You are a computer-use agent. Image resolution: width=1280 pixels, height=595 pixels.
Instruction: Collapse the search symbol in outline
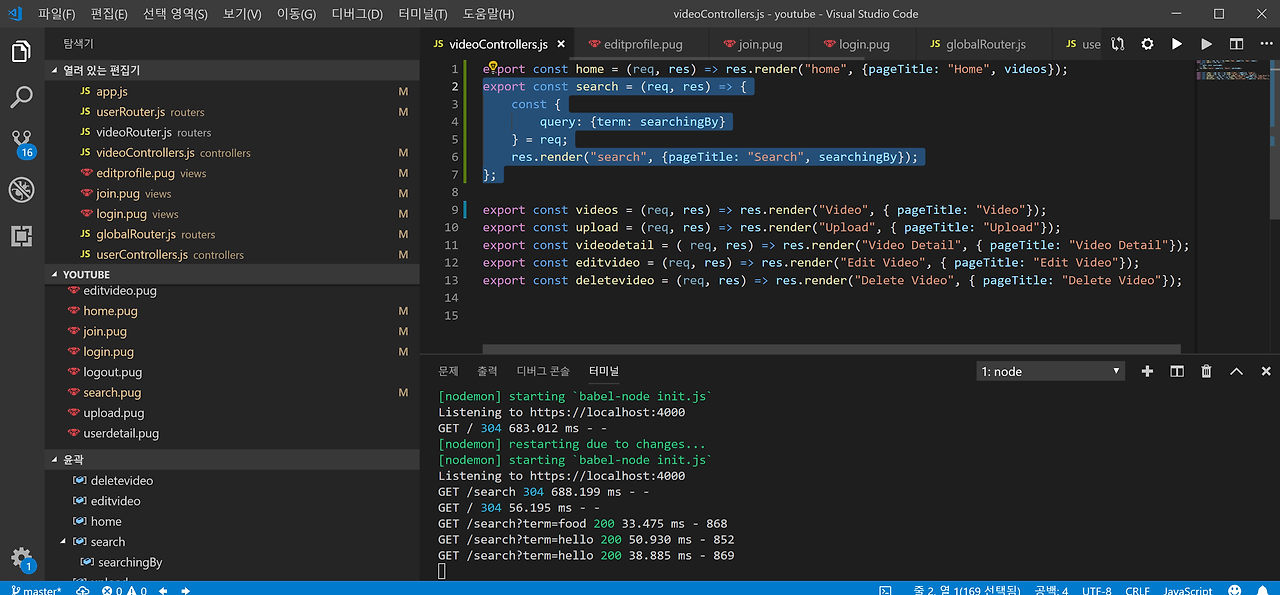[64, 542]
